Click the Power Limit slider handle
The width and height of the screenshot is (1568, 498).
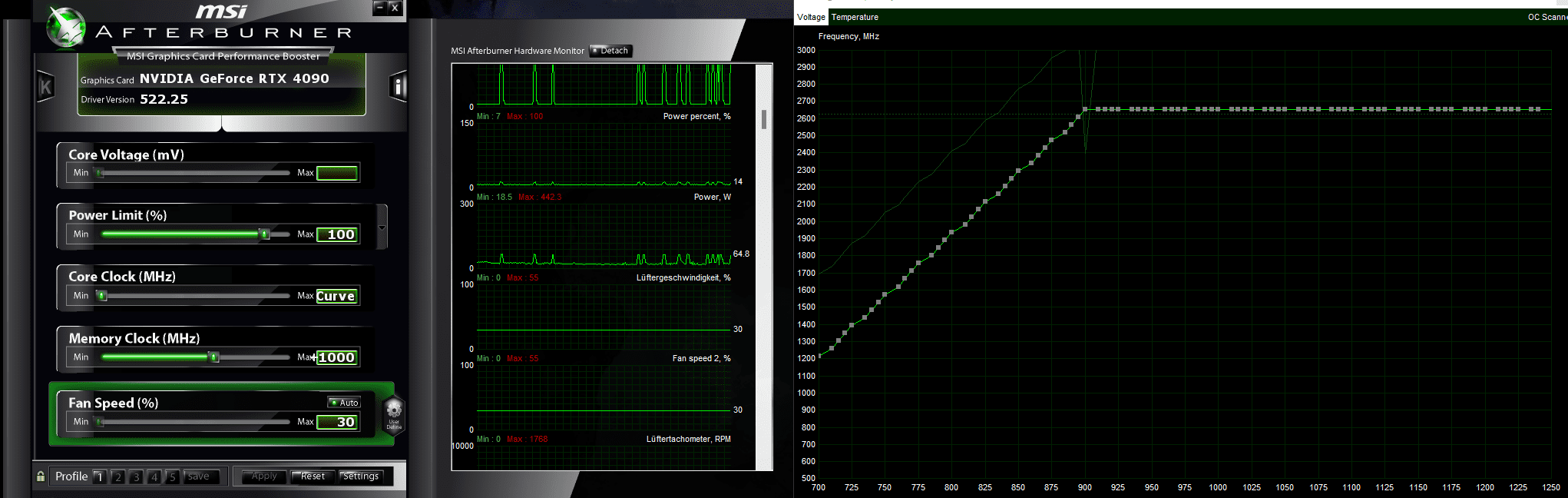click(264, 234)
